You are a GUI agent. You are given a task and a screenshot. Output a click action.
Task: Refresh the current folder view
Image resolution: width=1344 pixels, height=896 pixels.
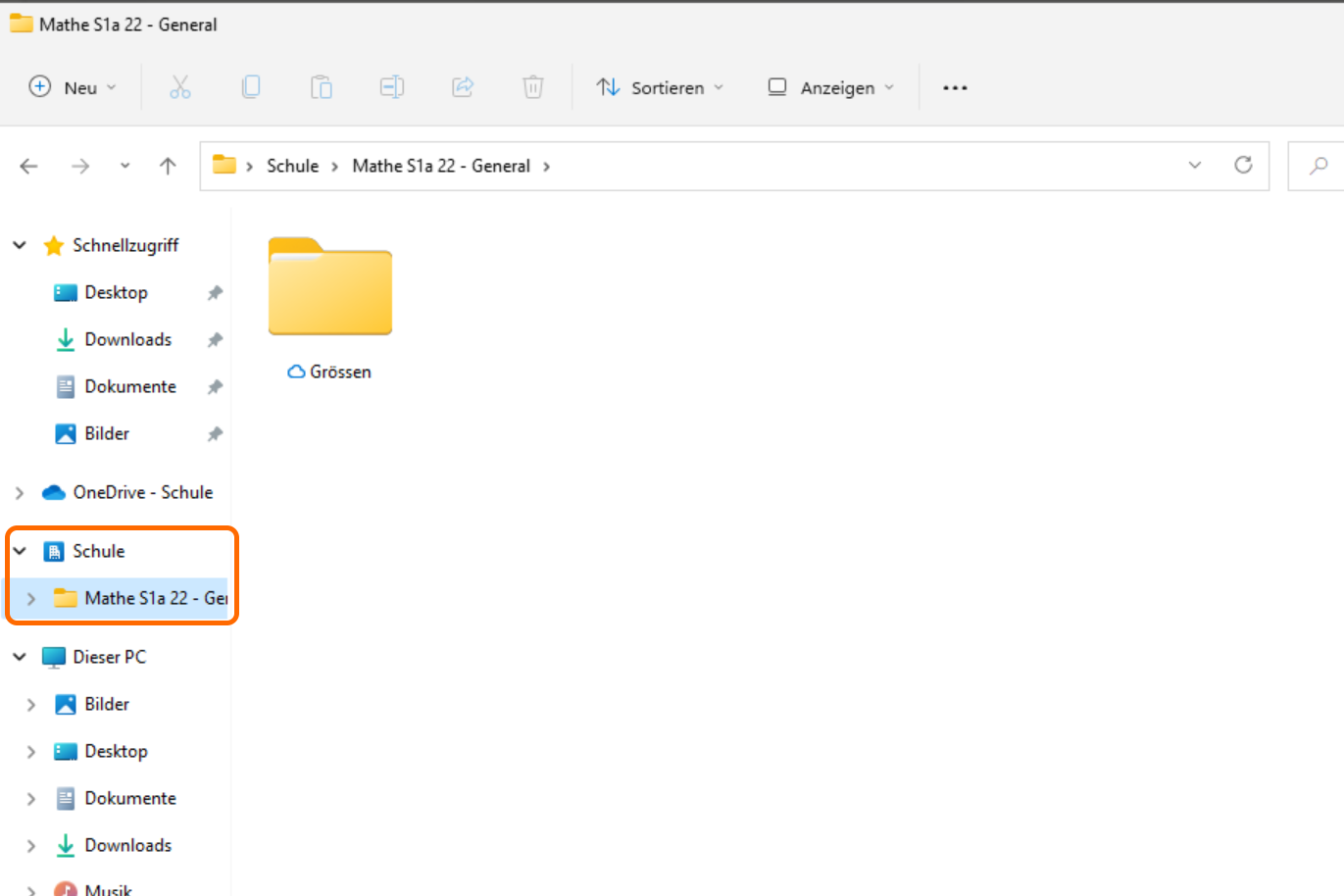[x=1243, y=165]
